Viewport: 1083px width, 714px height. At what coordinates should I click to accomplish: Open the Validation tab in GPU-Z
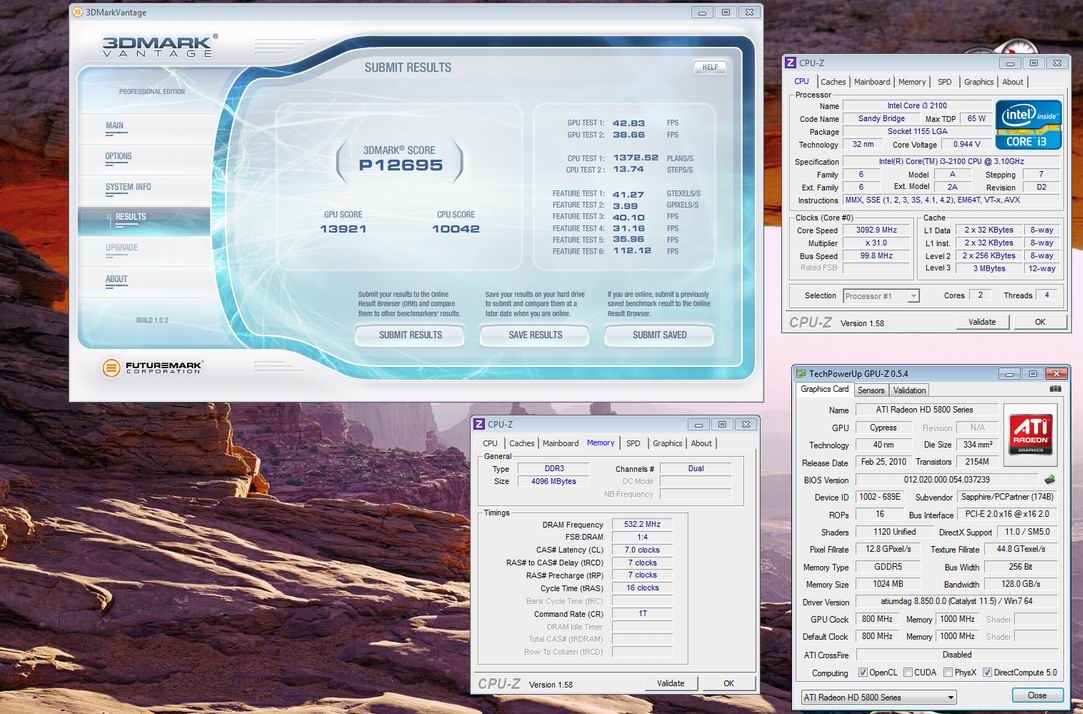[910, 390]
